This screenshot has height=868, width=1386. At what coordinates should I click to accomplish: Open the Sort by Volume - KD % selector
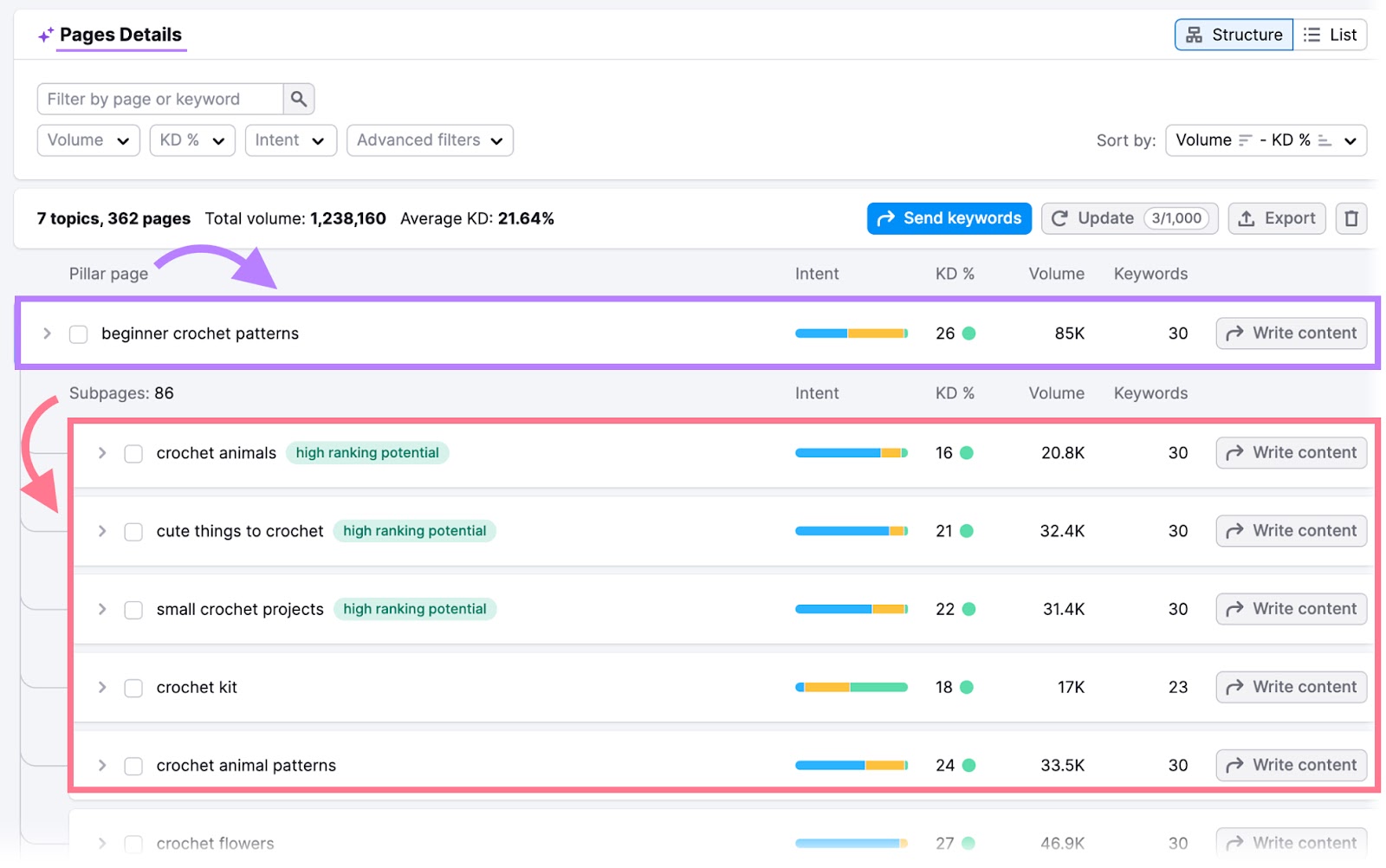point(1265,139)
